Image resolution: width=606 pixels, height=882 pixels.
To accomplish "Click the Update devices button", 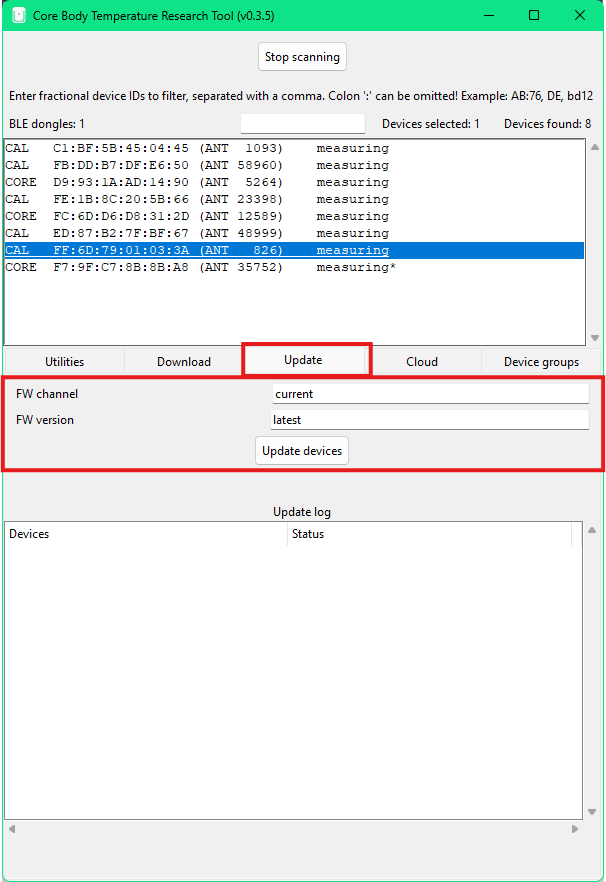I will (302, 451).
